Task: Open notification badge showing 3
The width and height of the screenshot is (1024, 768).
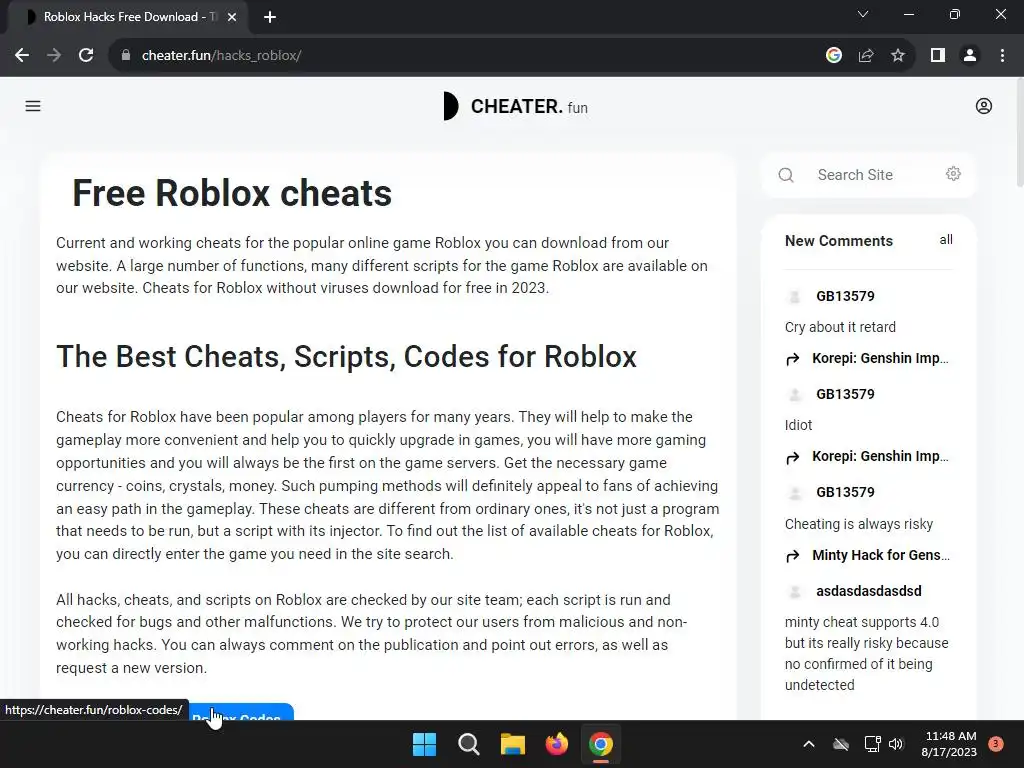Action: 996,744
